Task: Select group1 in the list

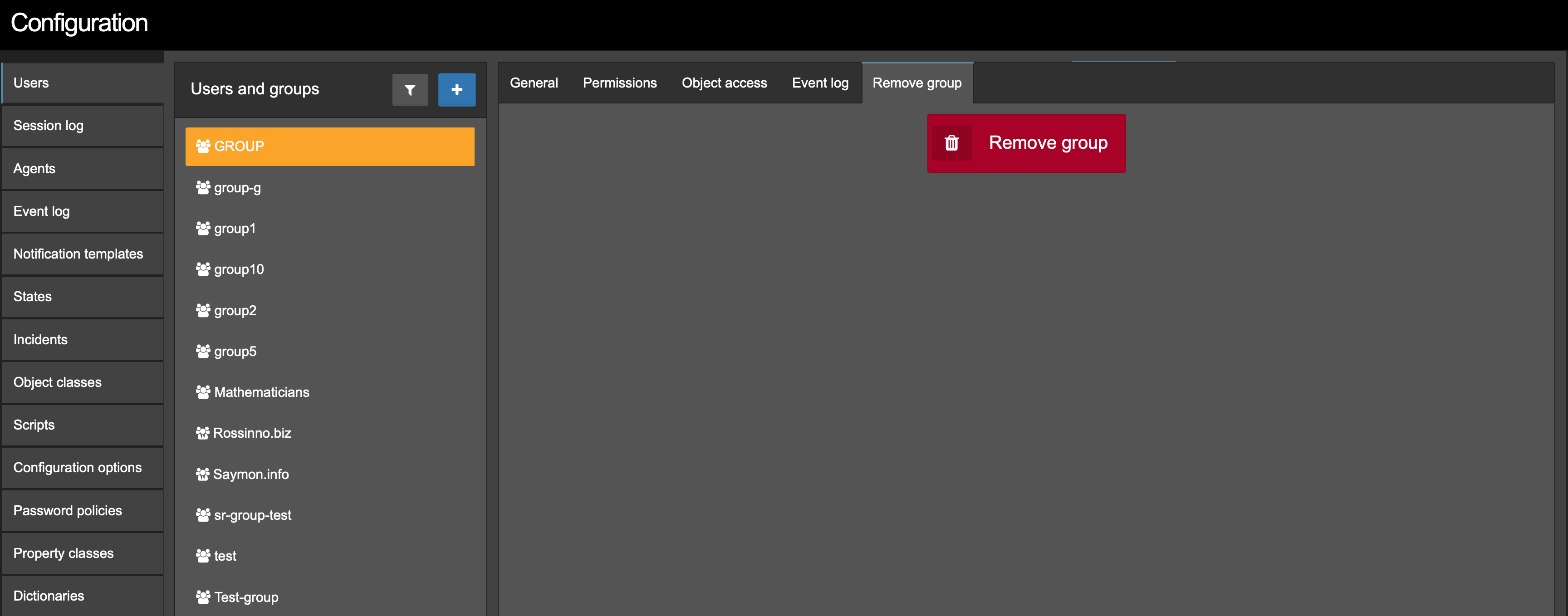Action: [330, 228]
